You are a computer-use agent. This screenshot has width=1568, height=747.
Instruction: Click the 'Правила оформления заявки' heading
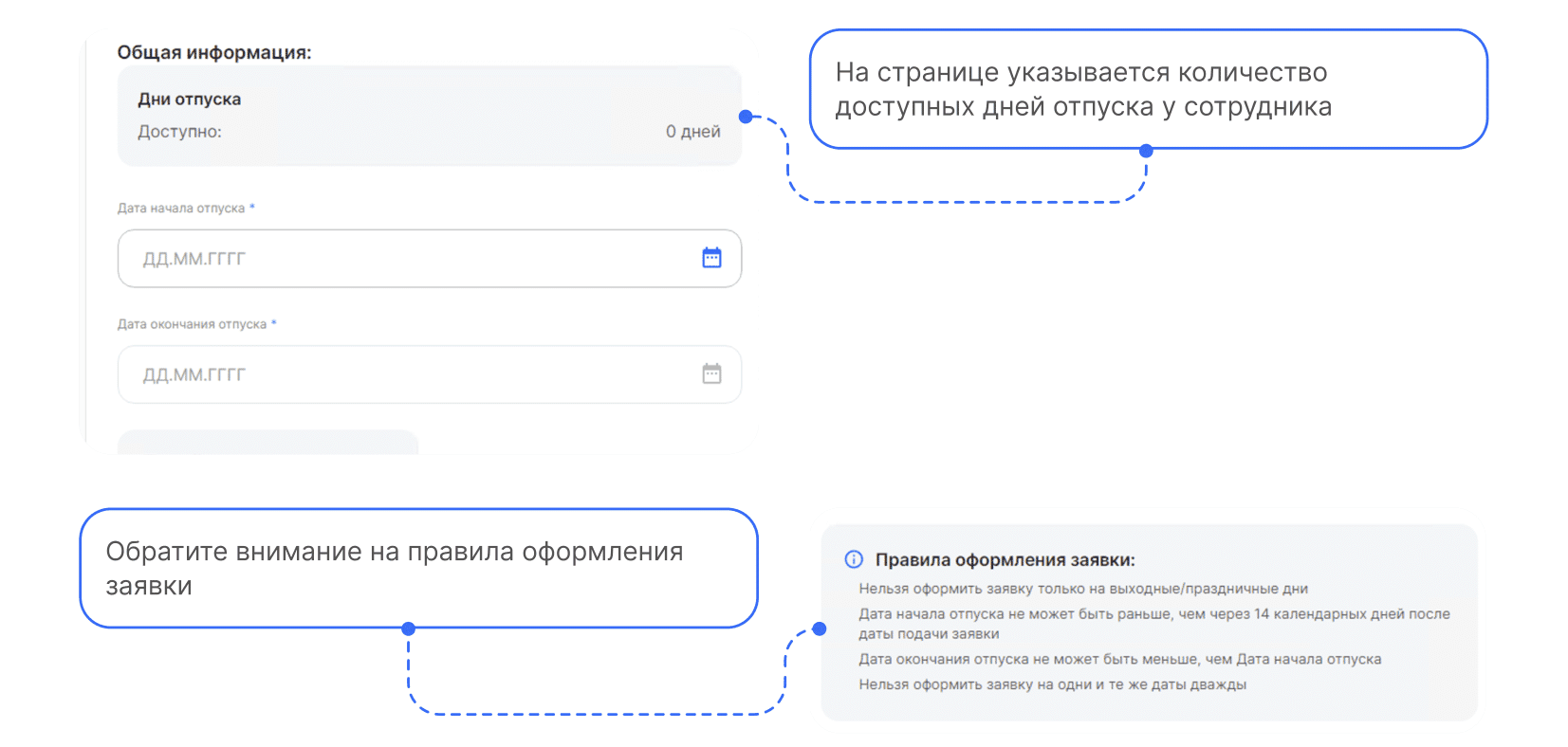coord(1005,560)
